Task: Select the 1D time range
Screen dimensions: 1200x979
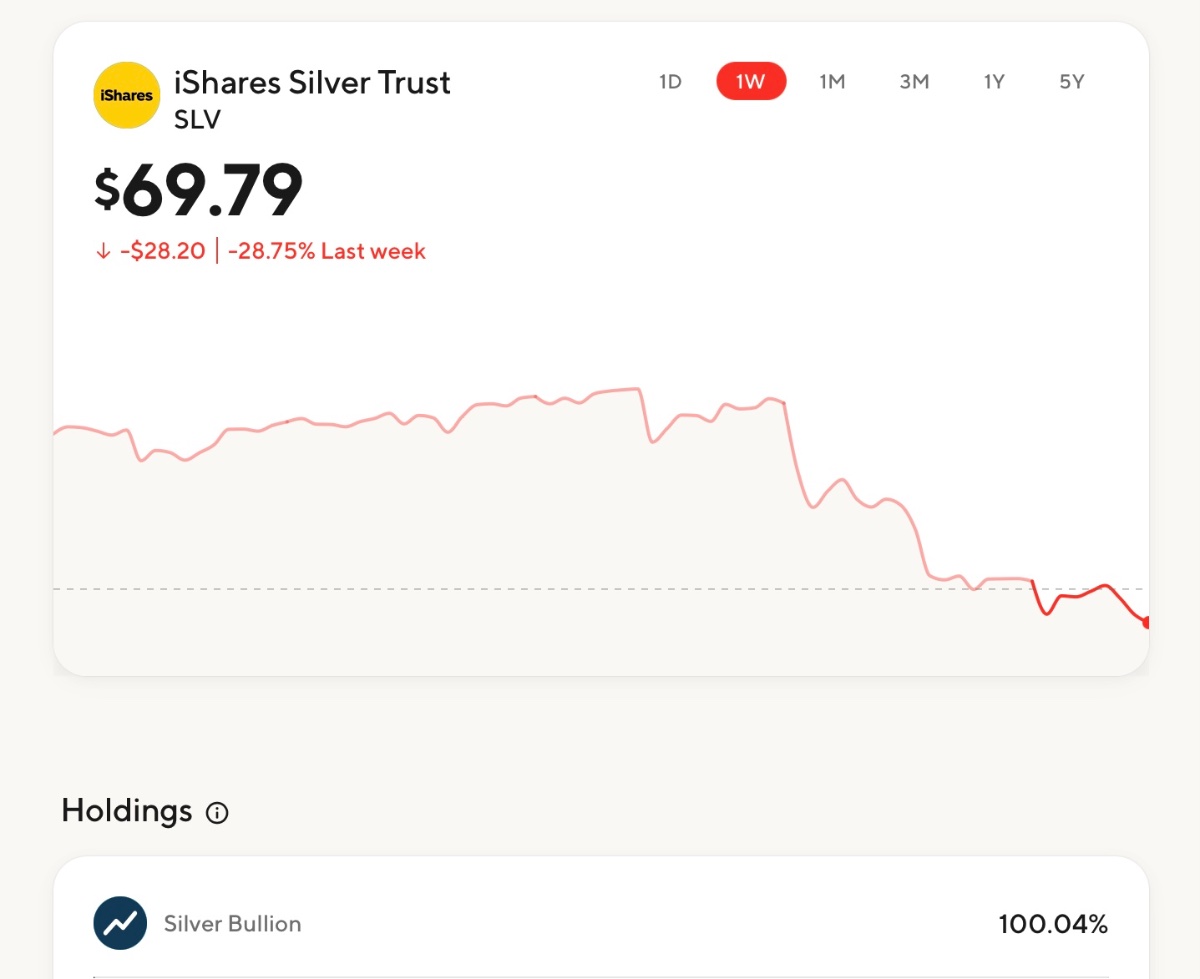Action: coord(670,82)
